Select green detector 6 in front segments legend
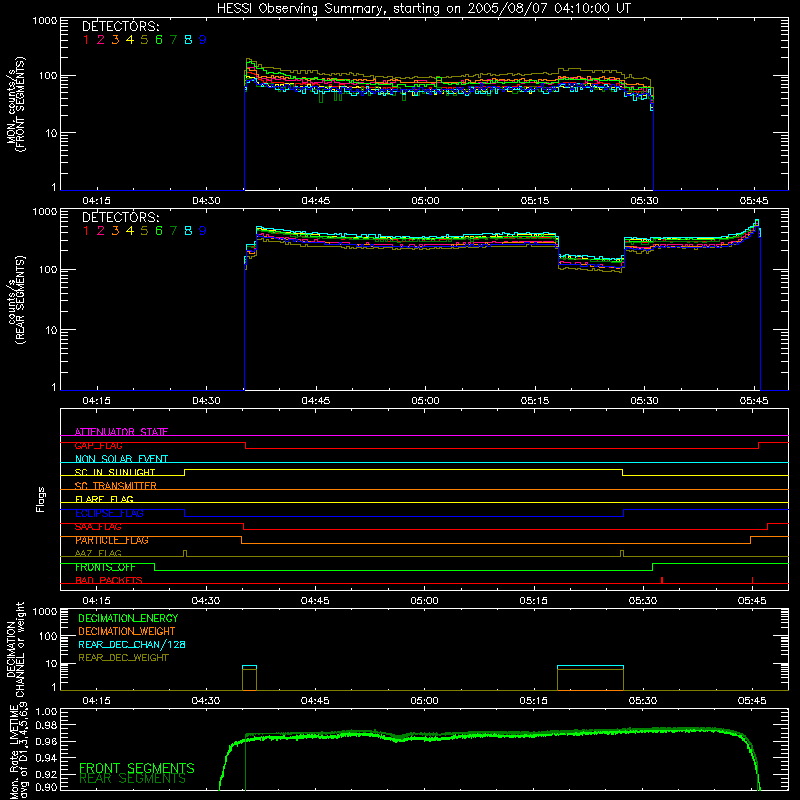Image resolution: width=800 pixels, height=800 pixels. point(159,40)
